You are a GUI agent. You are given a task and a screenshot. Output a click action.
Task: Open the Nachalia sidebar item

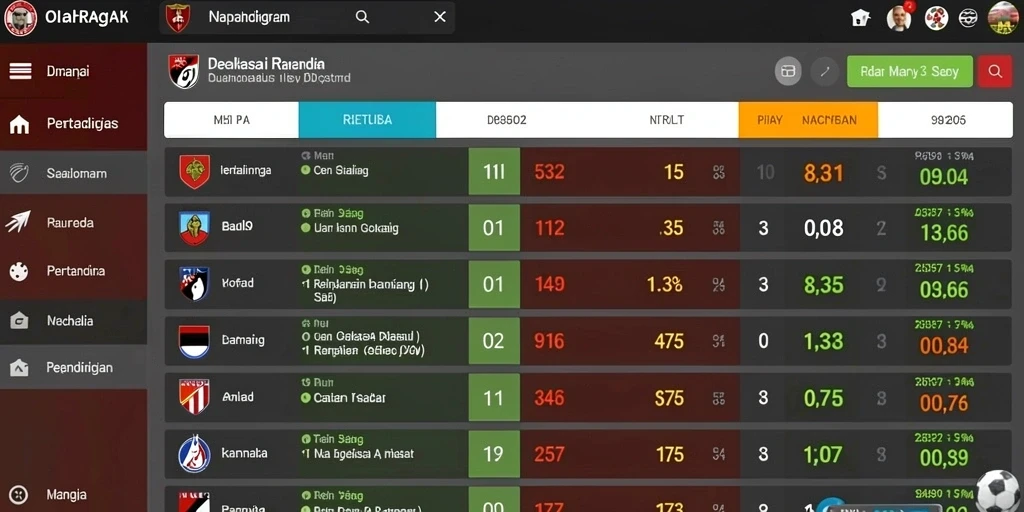click(73, 321)
